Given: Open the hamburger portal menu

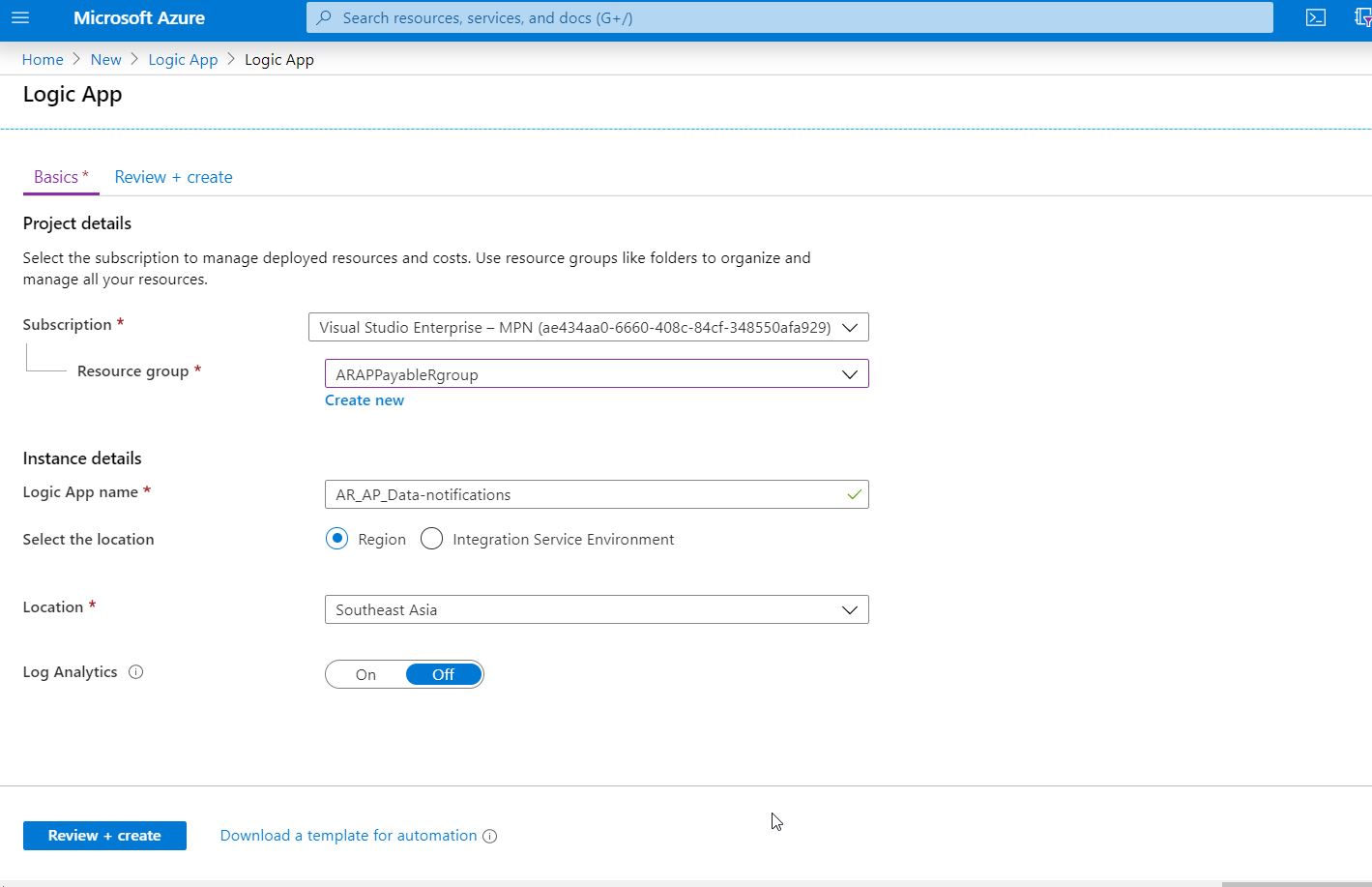Looking at the screenshot, I should point(20,17).
